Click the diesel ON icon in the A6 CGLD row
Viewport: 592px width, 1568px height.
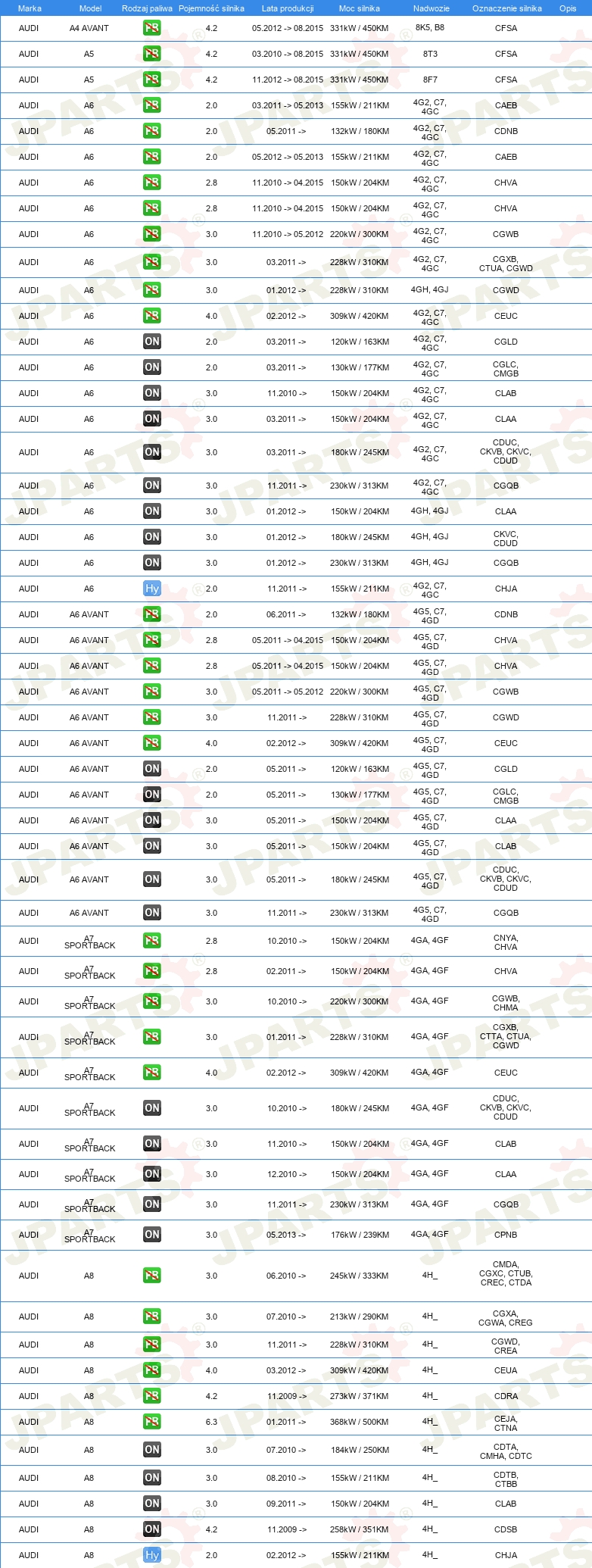point(152,342)
